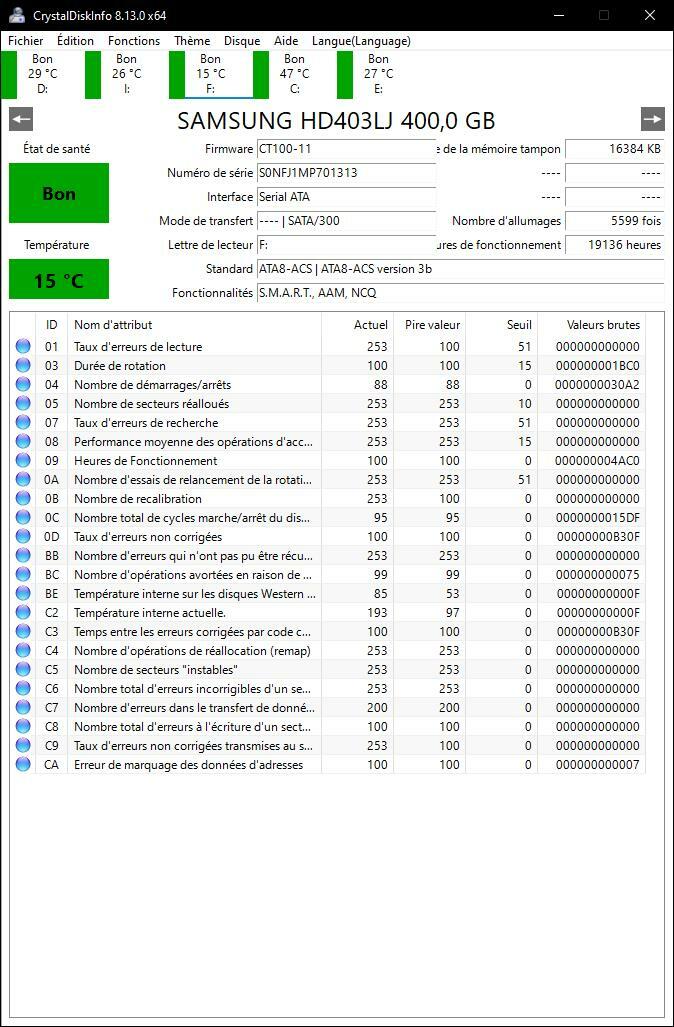Click status orb for attribute ID C7
The width and height of the screenshot is (674, 1027).
click(x=23, y=707)
